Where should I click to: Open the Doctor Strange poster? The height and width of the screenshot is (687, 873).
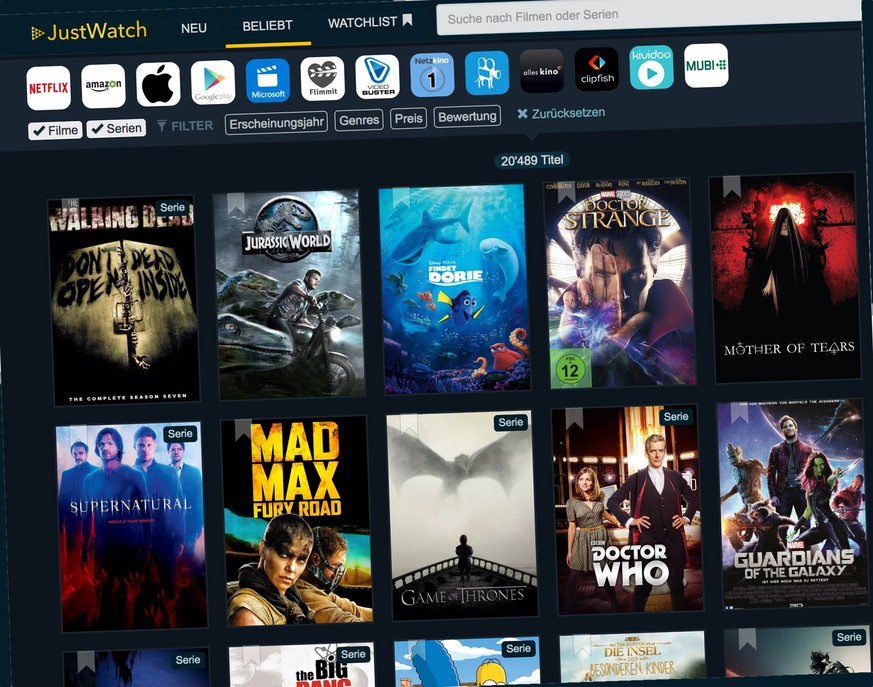(620, 283)
